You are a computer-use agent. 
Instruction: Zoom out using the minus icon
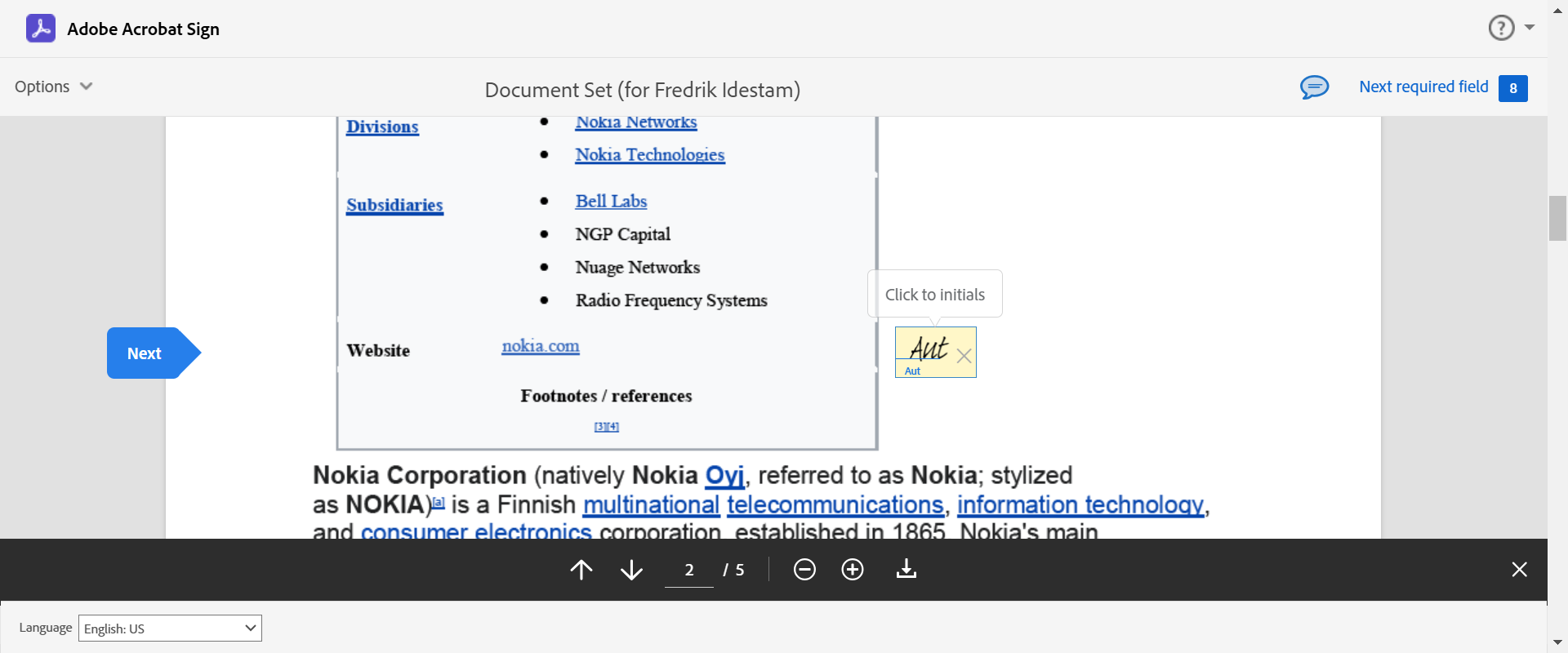pos(804,569)
